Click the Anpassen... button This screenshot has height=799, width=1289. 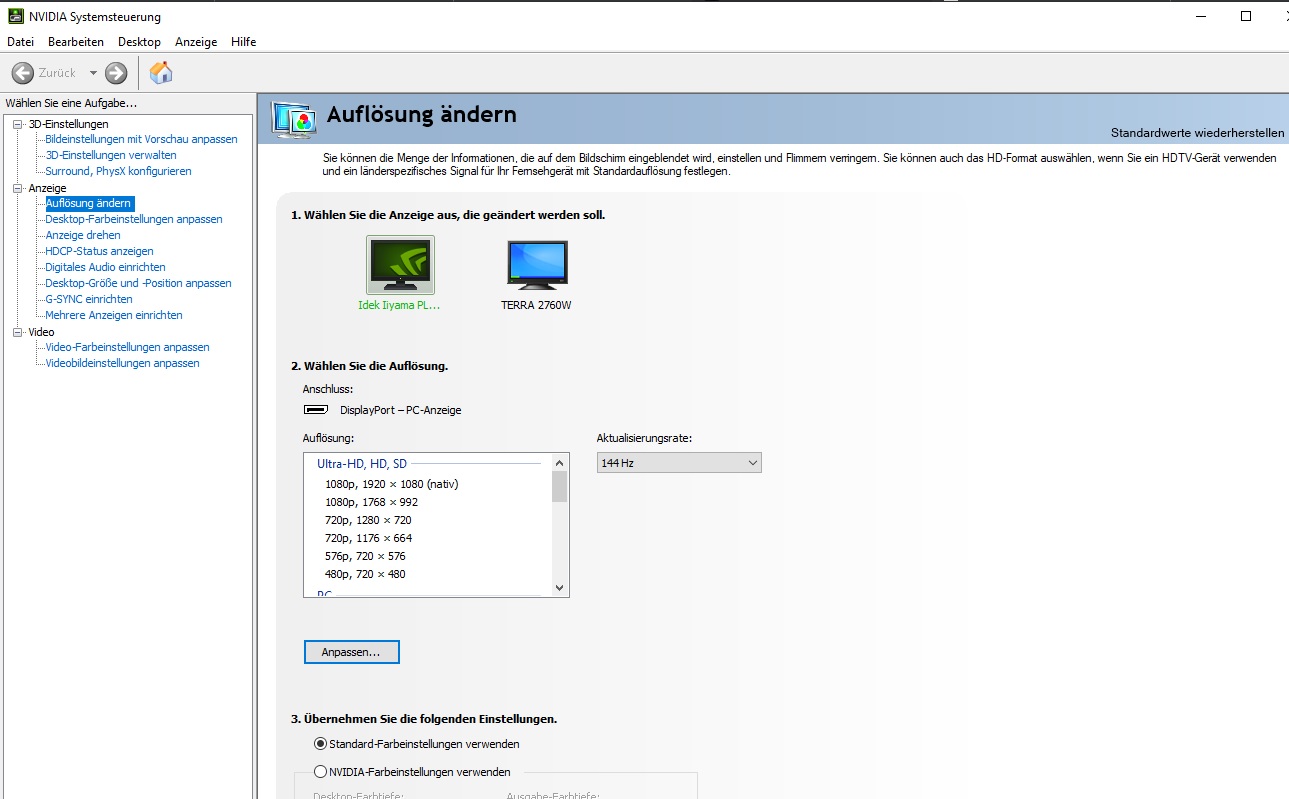coord(351,652)
